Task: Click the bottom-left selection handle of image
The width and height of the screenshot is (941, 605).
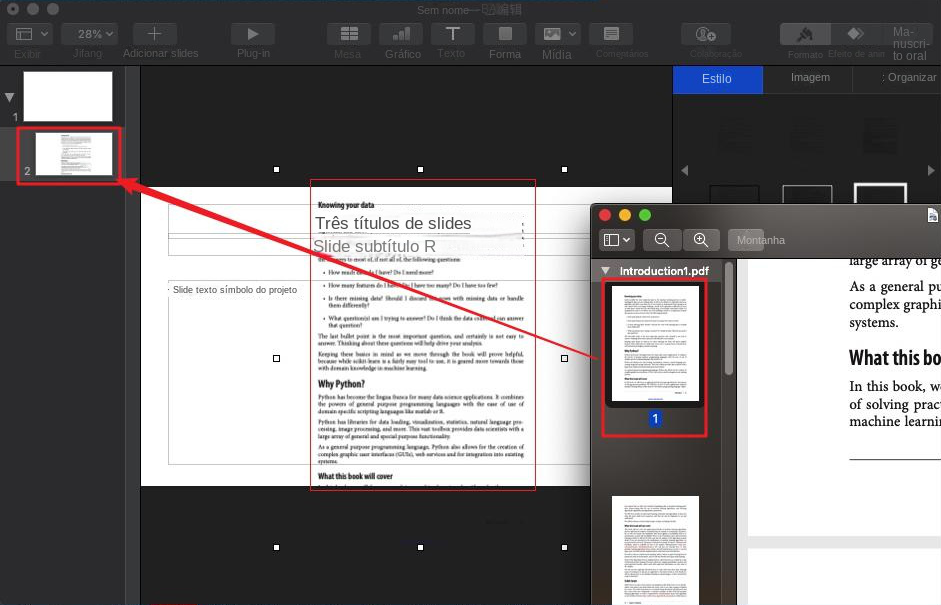Action: [276, 547]
